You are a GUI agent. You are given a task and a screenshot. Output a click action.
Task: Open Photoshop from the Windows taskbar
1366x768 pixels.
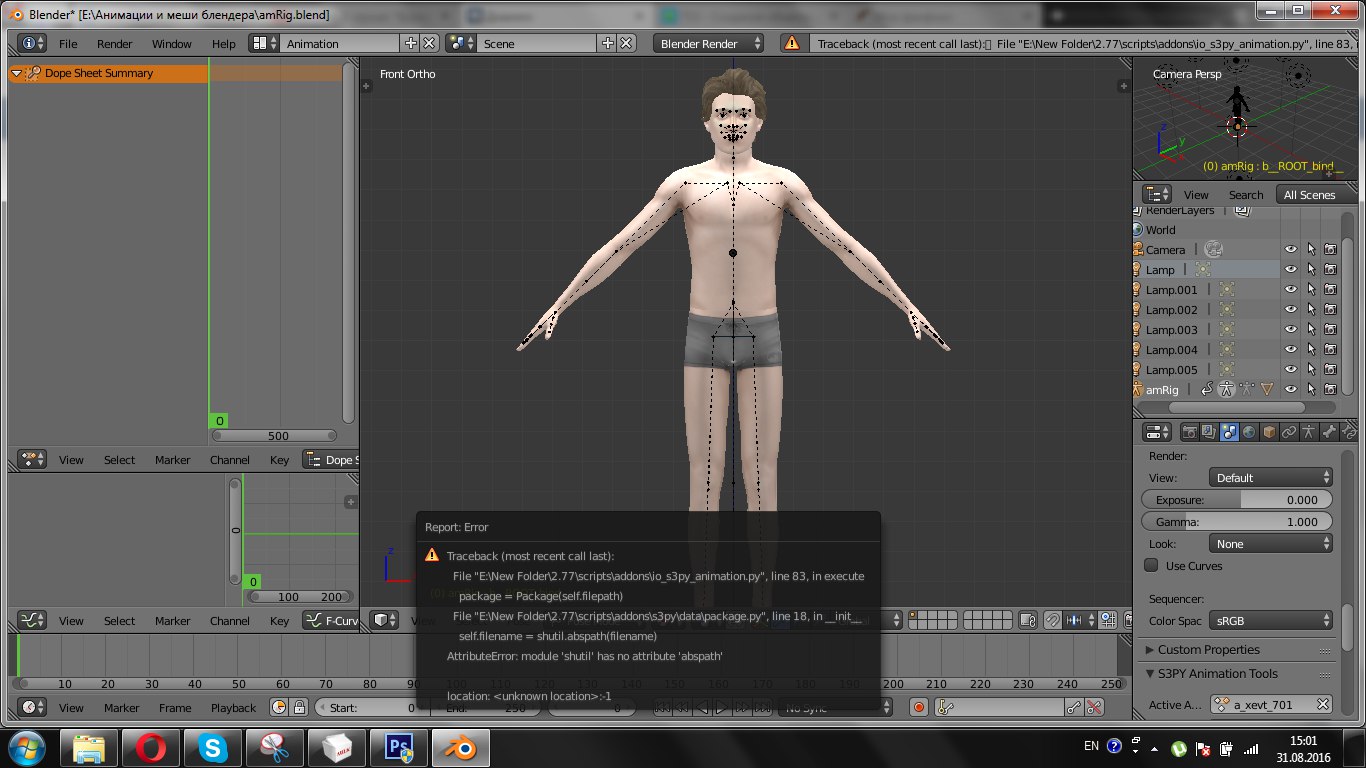[x=399, y=747]
